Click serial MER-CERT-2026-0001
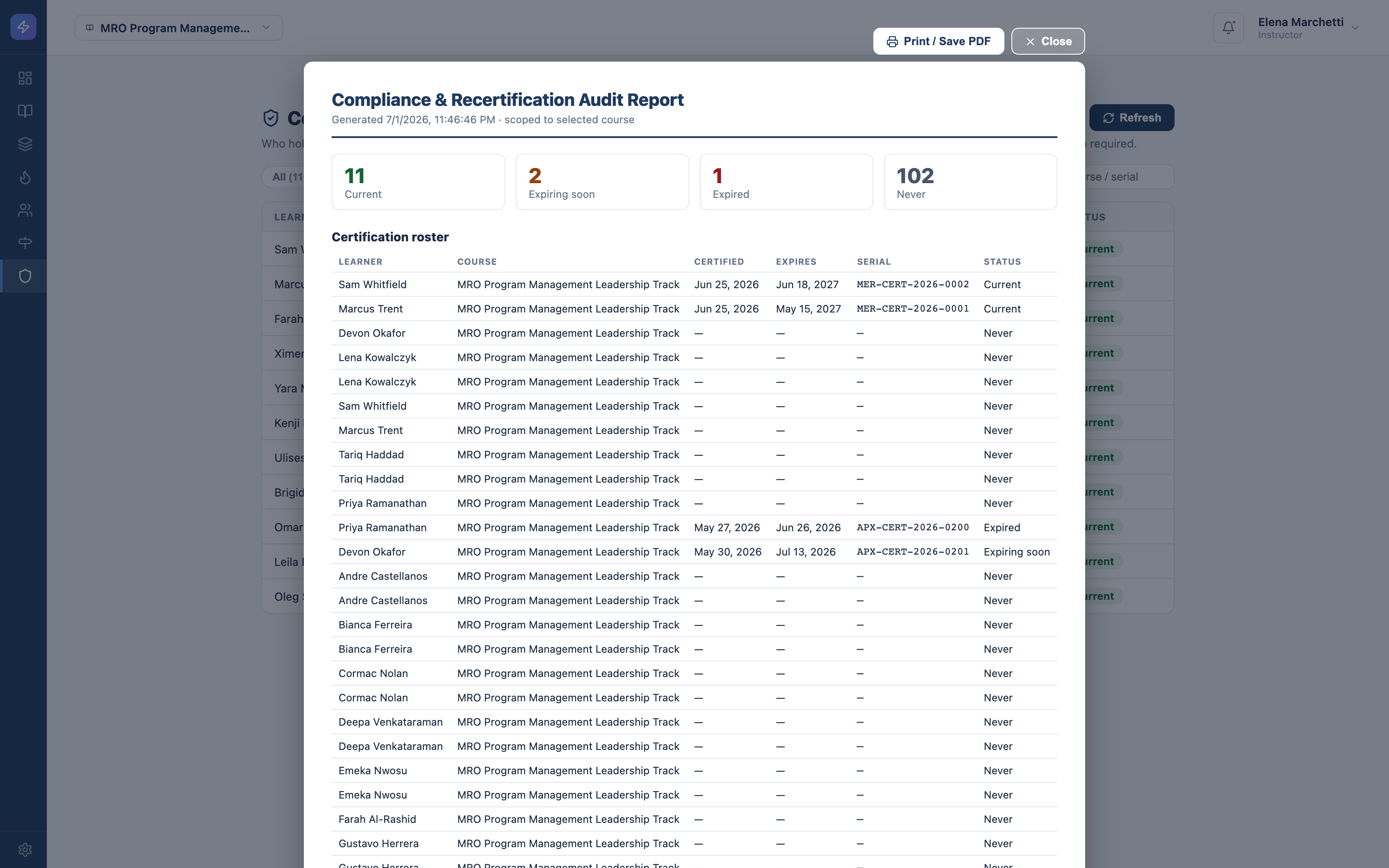Screen dimensions: 1389x868 click(x=912, y=309)
